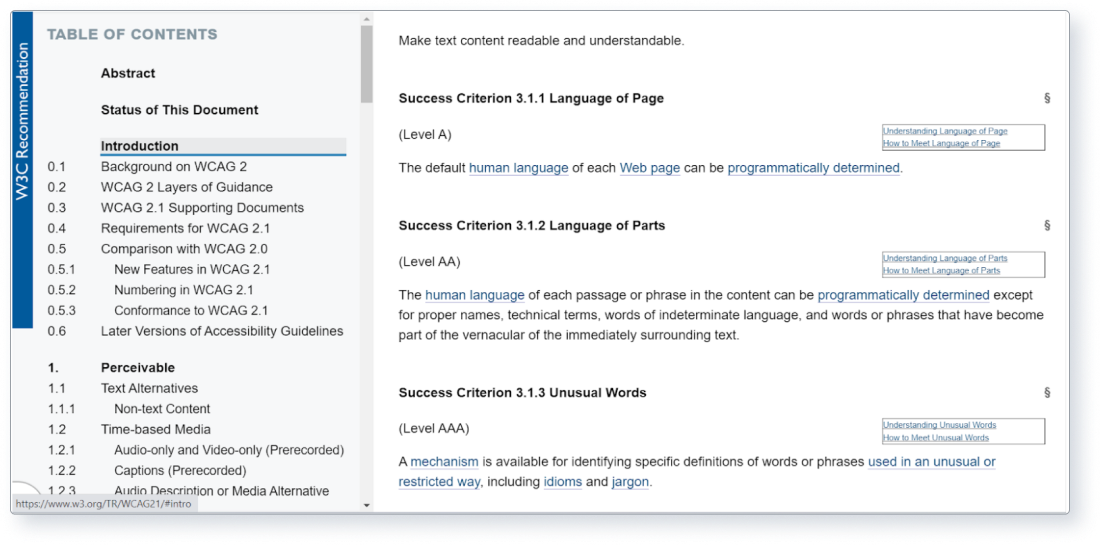Follow Understanding Language of Page link
The width and height of the screenshot is (1100, 545).
945,131
